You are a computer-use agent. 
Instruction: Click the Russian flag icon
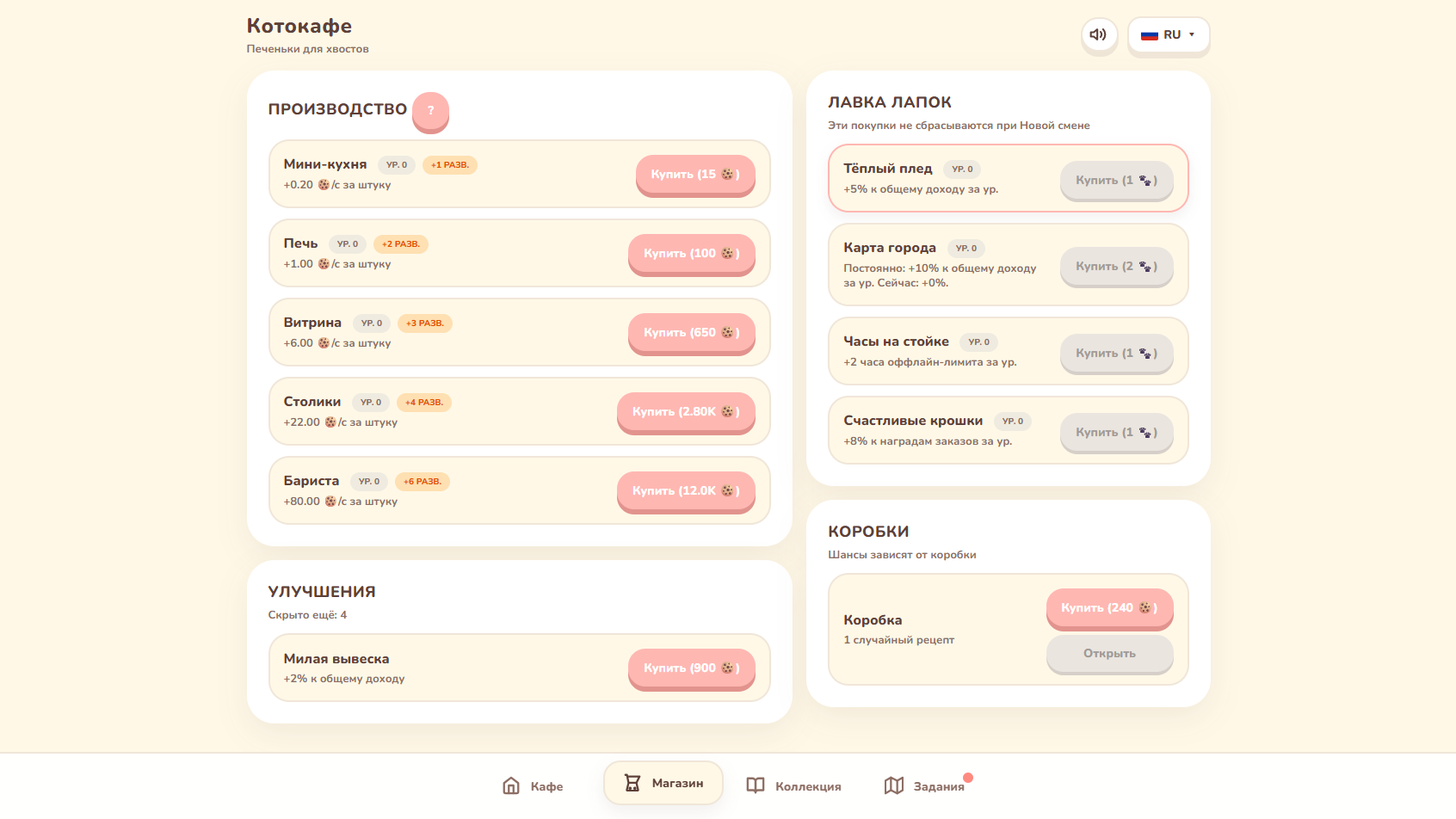click(1149, 35)
